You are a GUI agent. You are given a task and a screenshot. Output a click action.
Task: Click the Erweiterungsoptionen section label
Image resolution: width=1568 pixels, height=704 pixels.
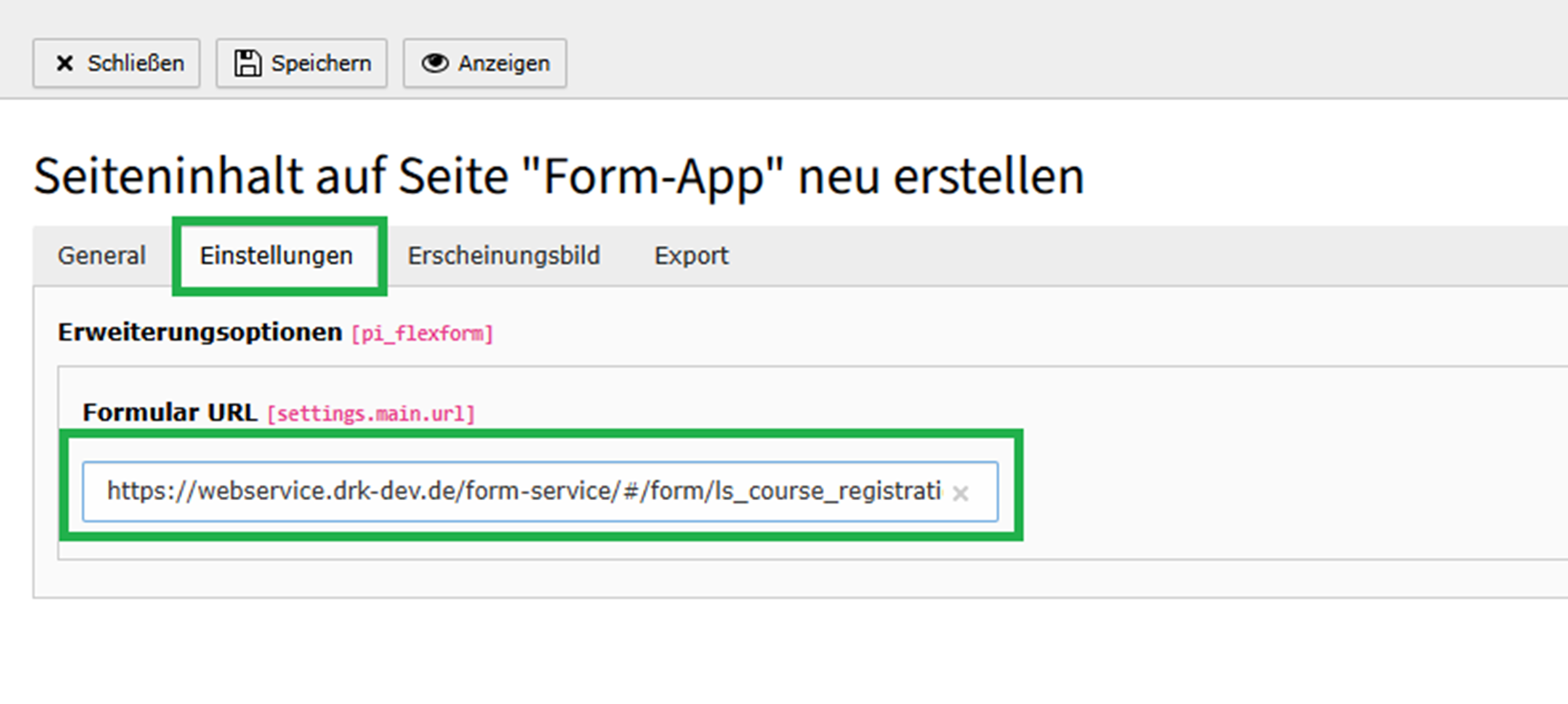199,332
